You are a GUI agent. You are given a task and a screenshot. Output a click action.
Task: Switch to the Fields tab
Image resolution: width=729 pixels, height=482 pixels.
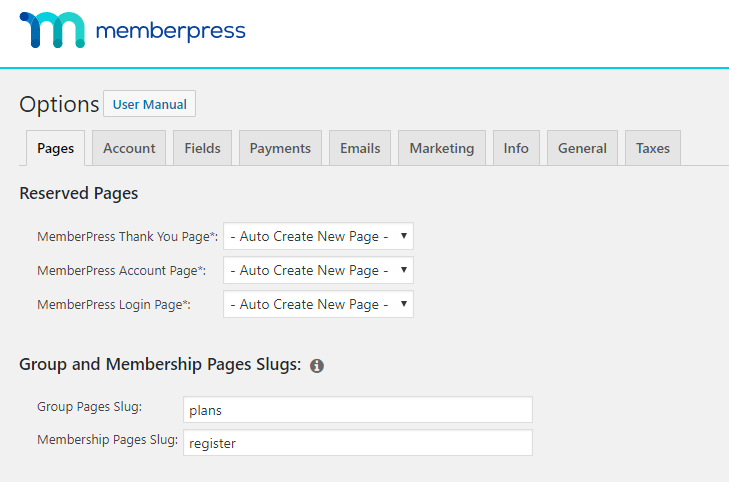(x=202, y=148)
